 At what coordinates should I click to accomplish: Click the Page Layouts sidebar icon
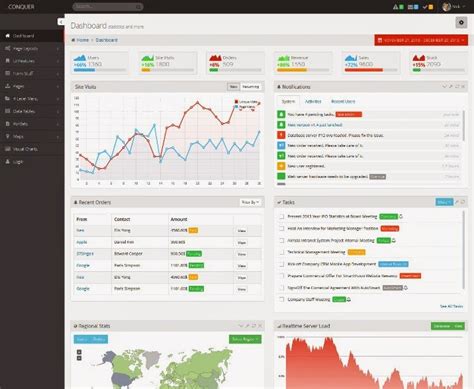pyautogui.click(x=8, y=48)
